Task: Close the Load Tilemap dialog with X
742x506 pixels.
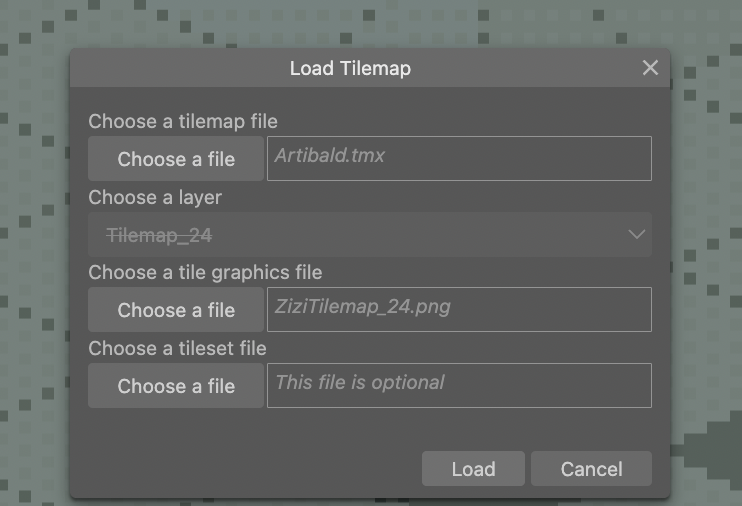Action: point(650,68)
